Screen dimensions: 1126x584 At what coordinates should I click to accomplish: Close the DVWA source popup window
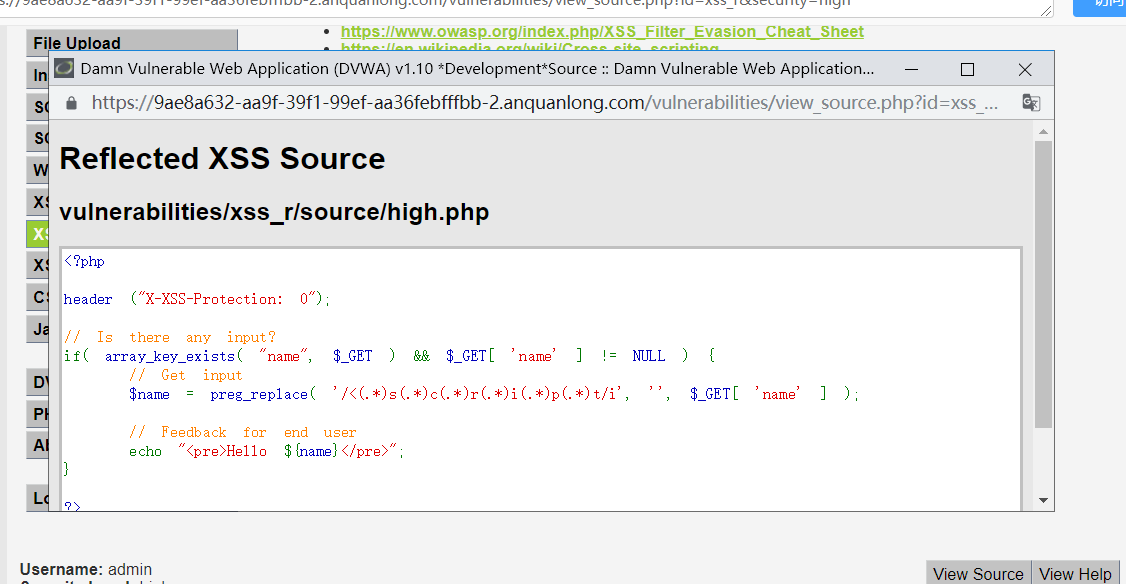(1025, 69)
